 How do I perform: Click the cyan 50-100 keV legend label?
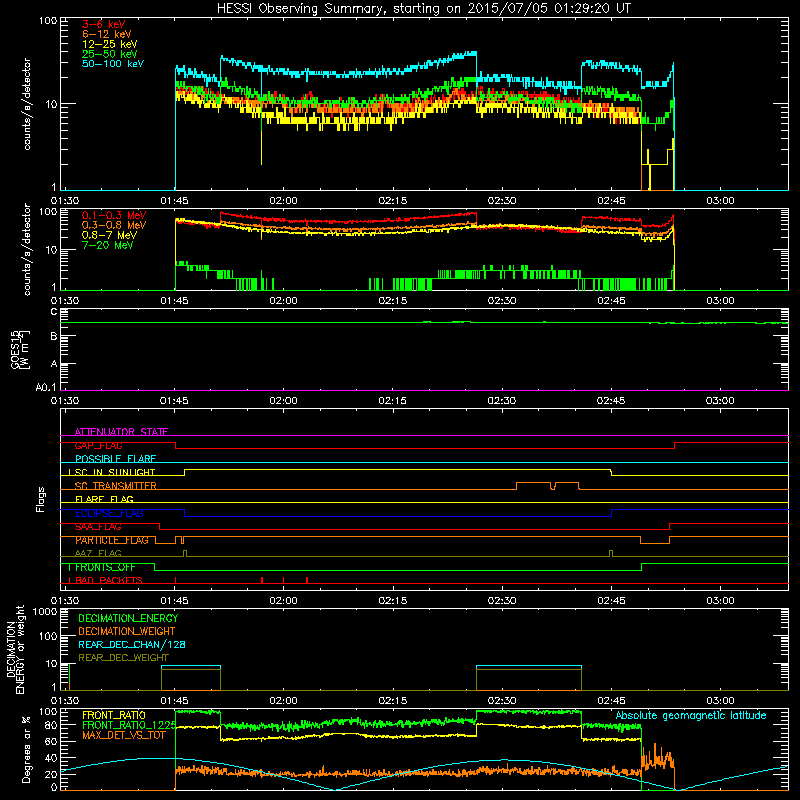coord(113,64)
